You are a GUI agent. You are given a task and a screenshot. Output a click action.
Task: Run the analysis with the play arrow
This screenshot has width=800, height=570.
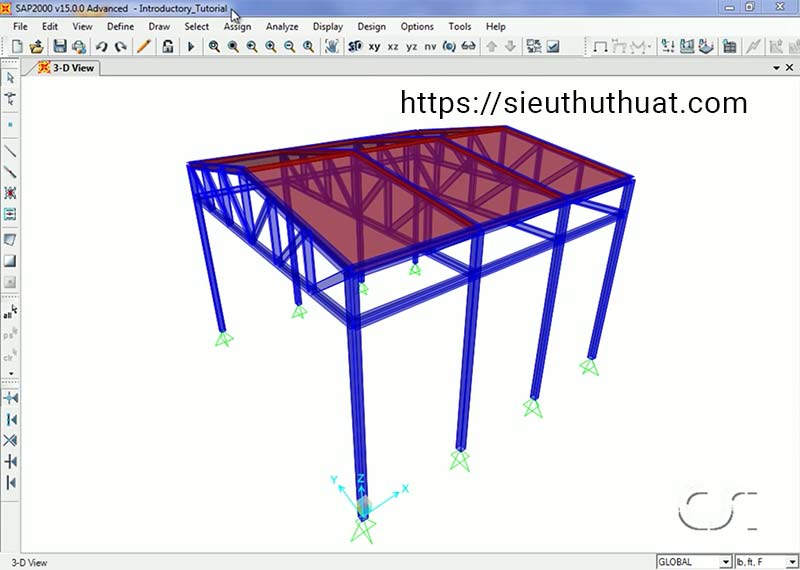(x=191, y=47)
